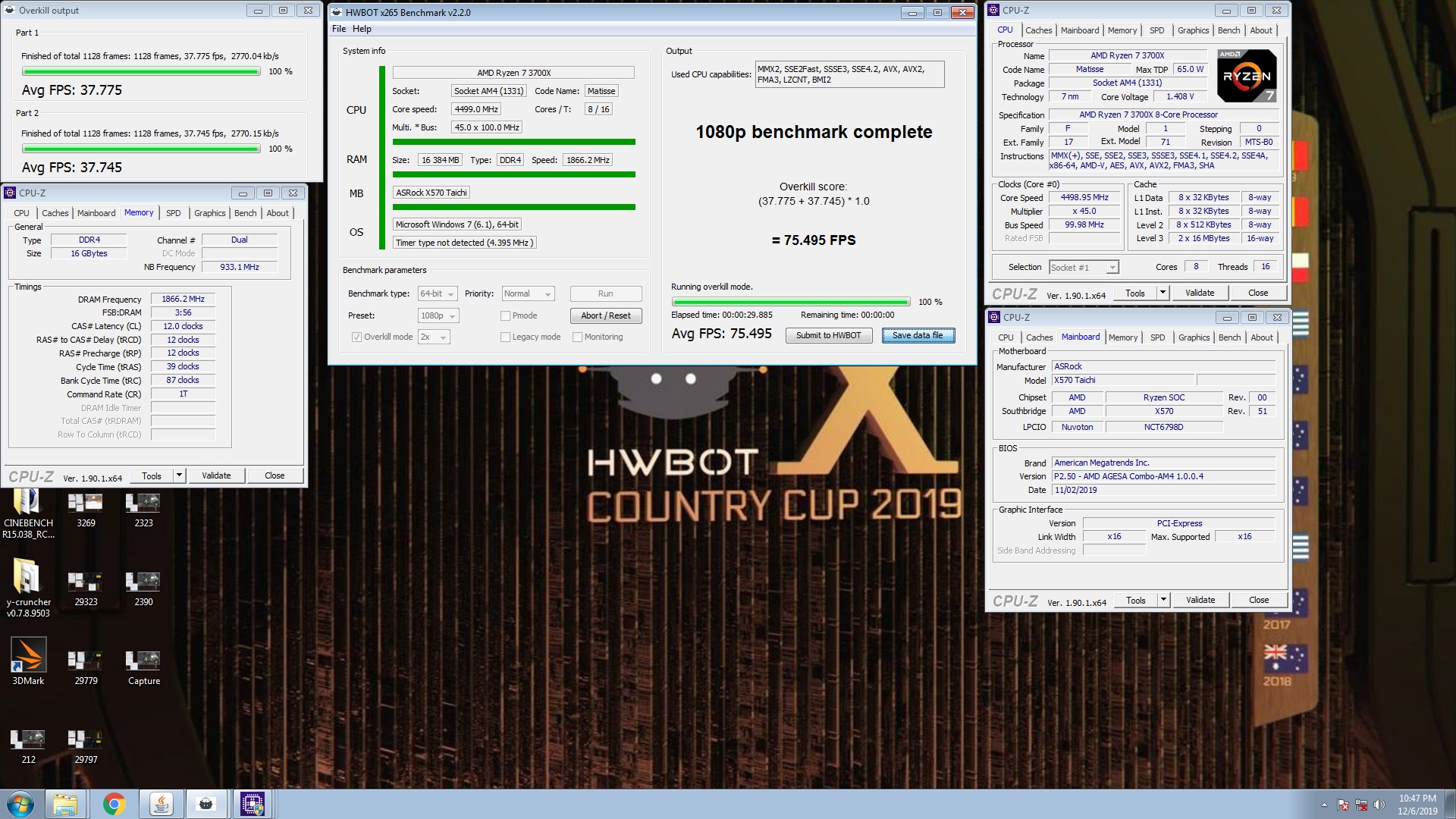
Task: Open Windows Explorer from the taskbar
Action: point(65,804)
